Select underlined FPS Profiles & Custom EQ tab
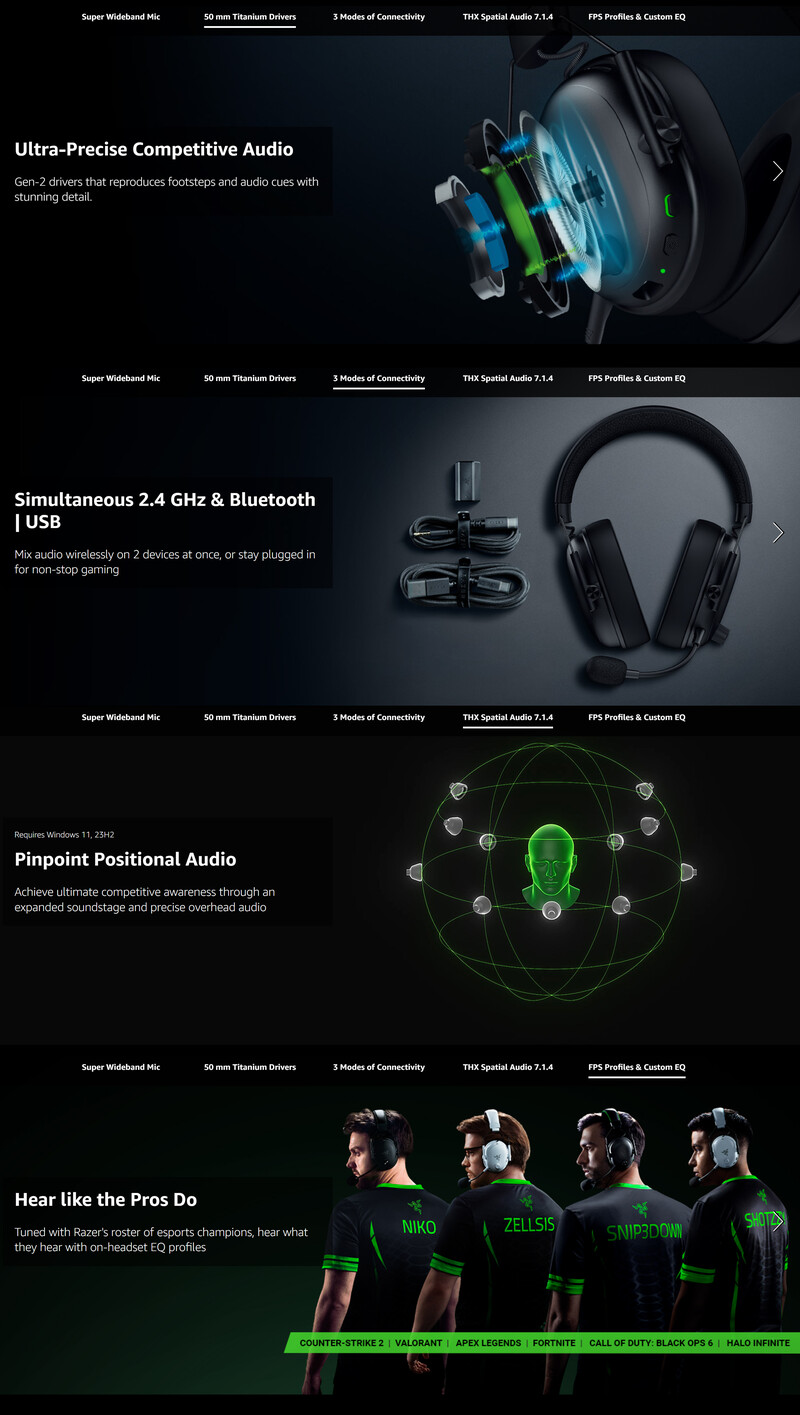 point(637,1067)
